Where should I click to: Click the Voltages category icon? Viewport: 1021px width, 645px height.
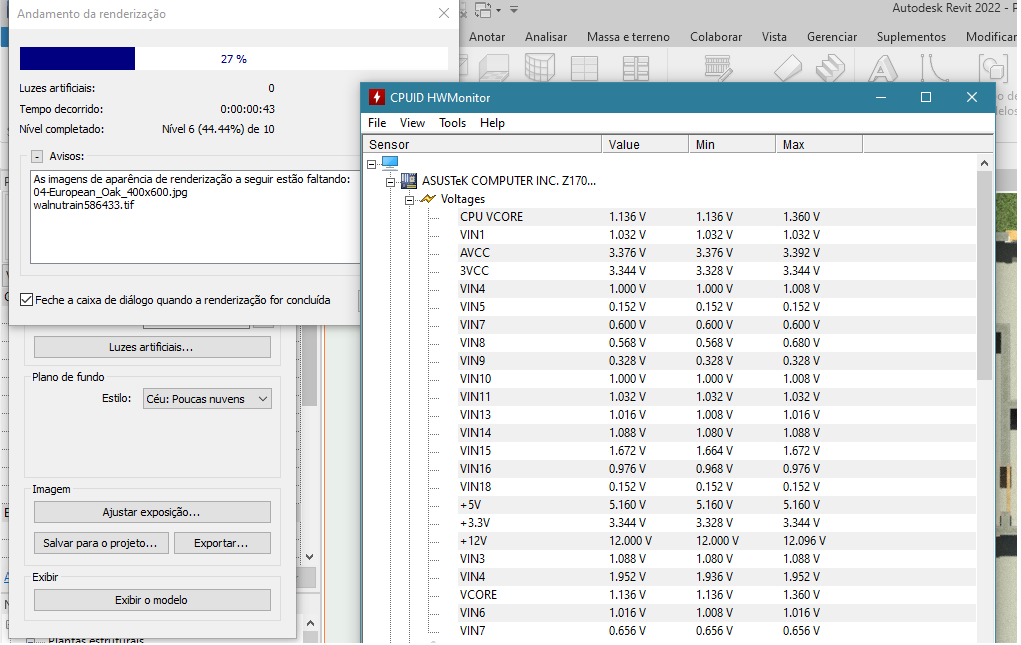[x=428, y=199]
